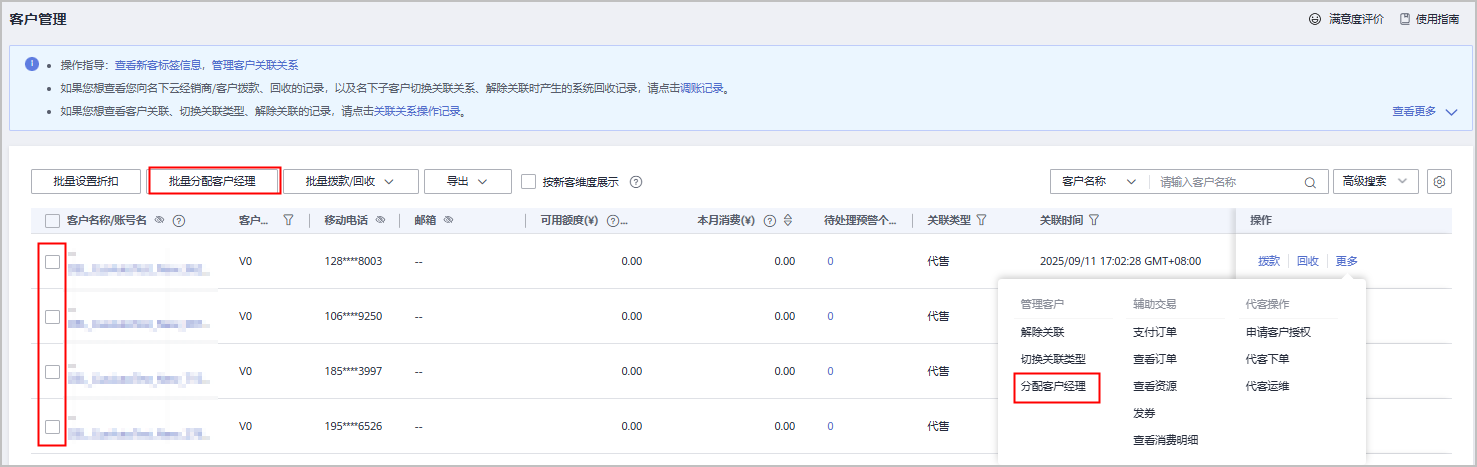
Task: Type in the 请输入客户名称 search field
Action: (x=1225, y=182)
